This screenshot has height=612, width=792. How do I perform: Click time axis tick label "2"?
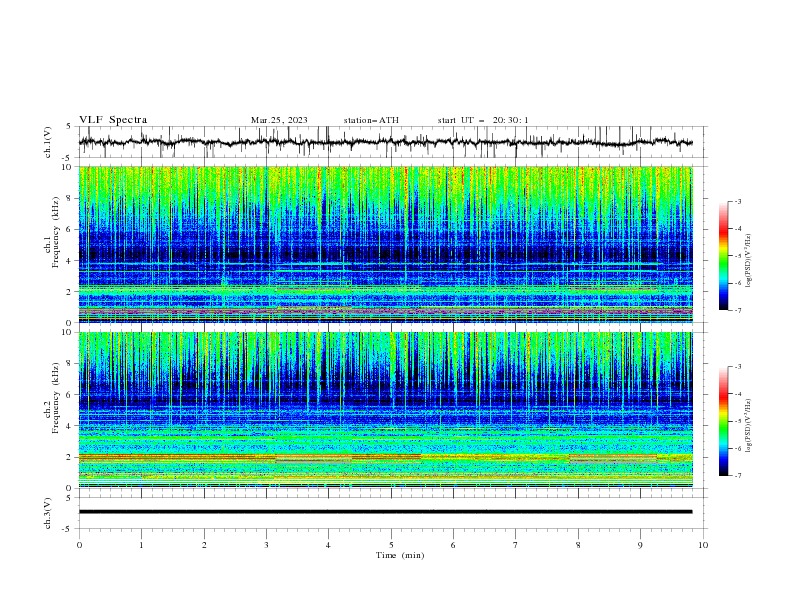(x=204, y=545)
